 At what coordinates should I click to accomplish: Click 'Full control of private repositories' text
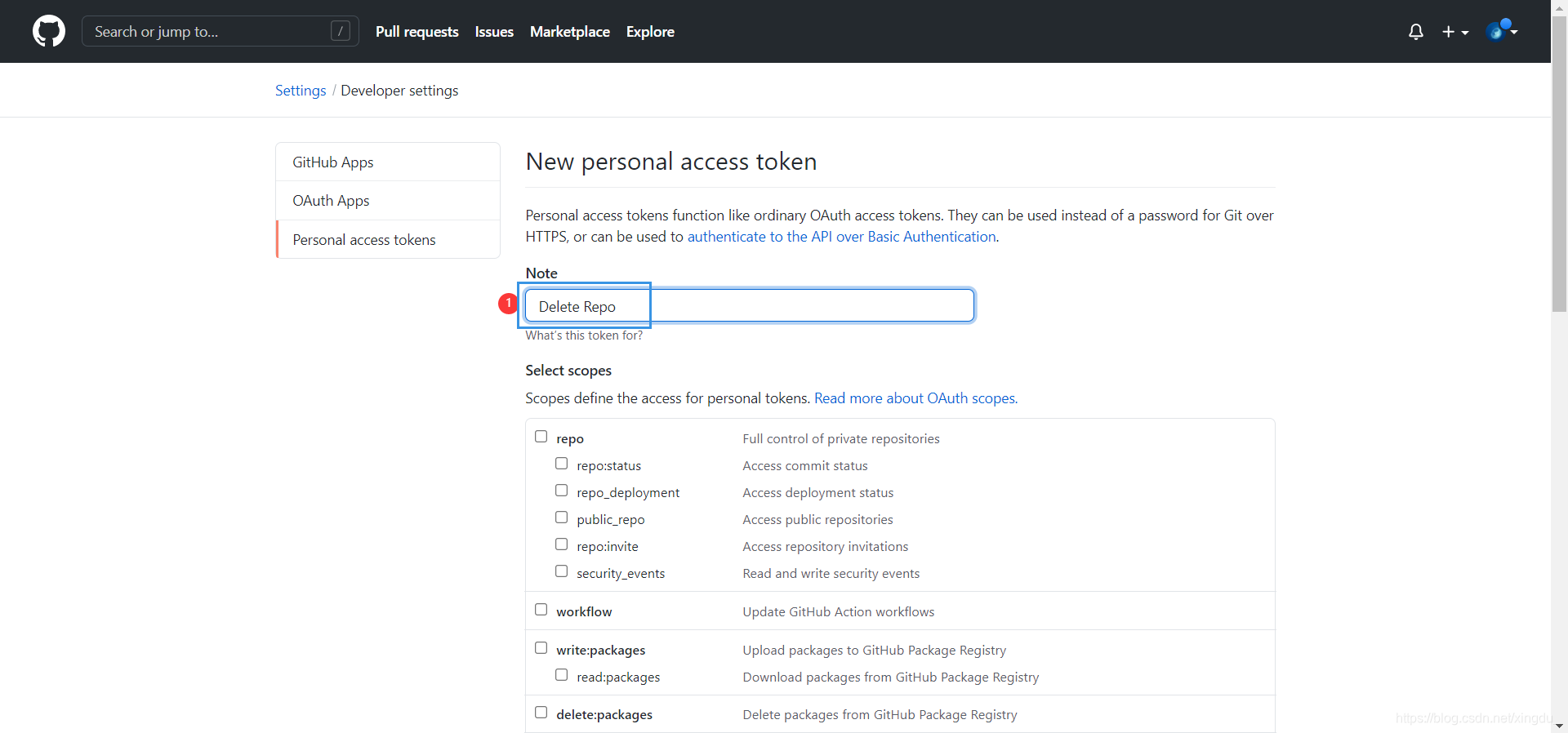tap(841, 439)
